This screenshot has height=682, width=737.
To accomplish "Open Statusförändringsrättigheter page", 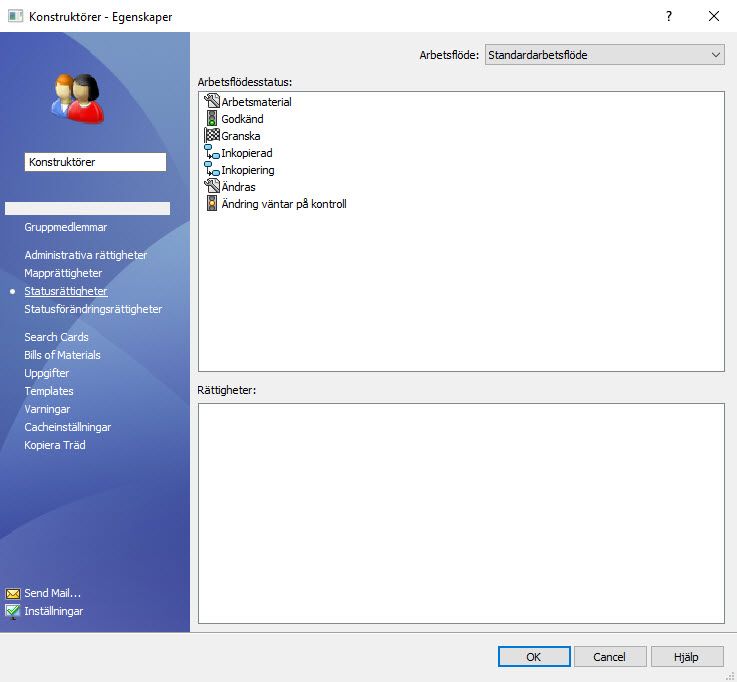I will point(93,309).
